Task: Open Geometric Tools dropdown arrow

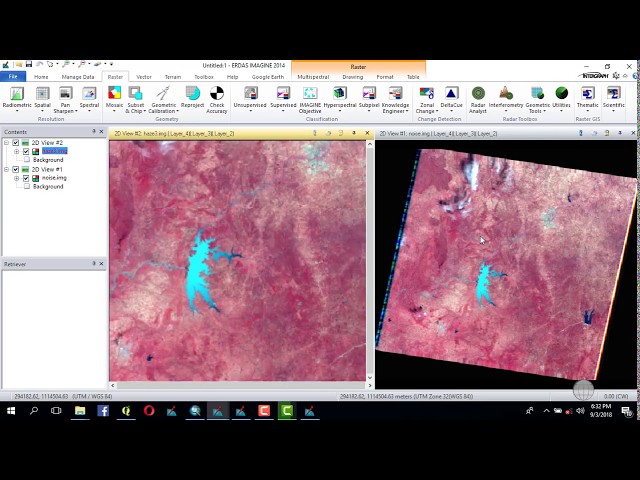Action: click(x=544, y=111)
